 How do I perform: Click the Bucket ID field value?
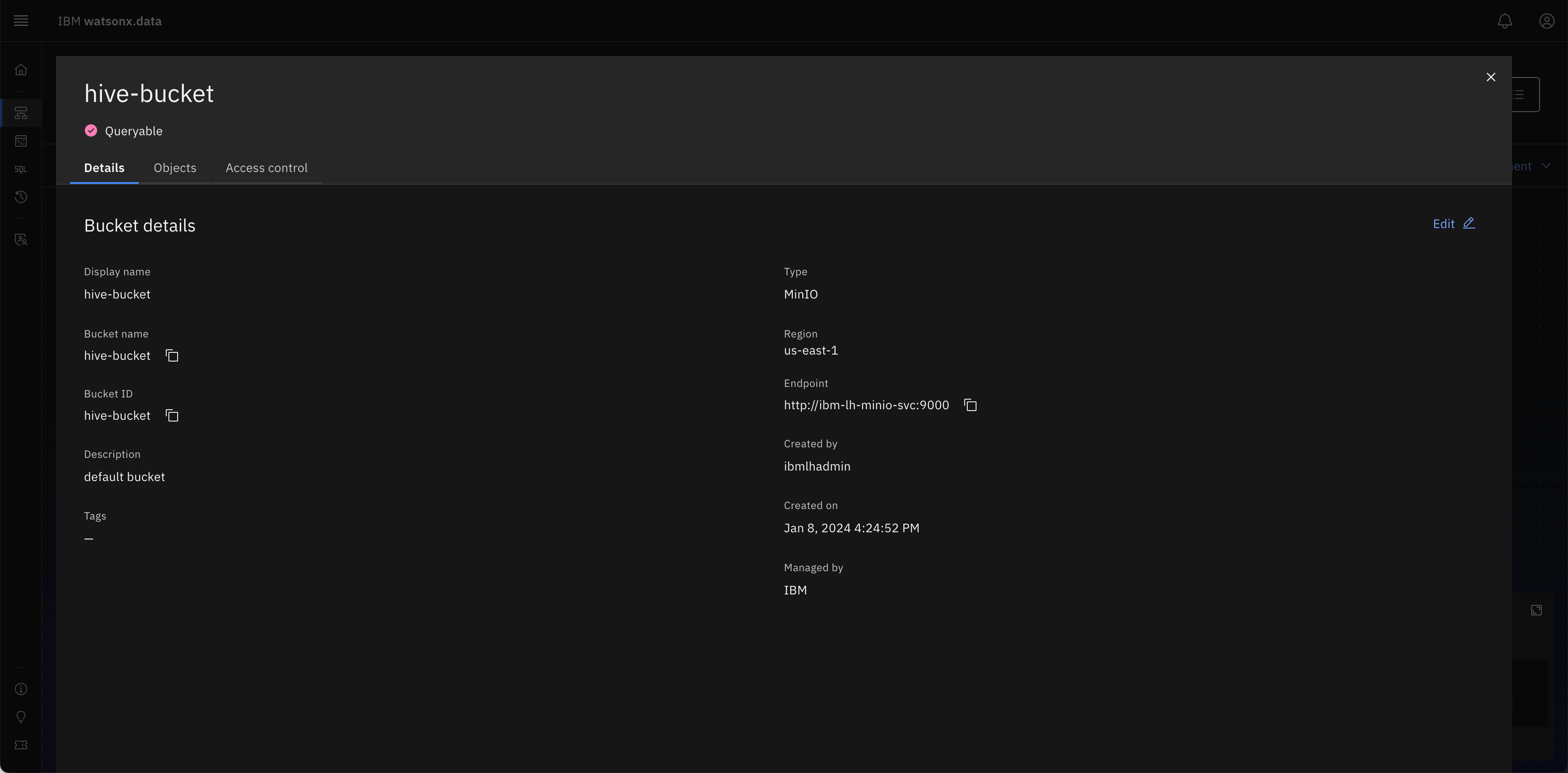tap(117, 415)
